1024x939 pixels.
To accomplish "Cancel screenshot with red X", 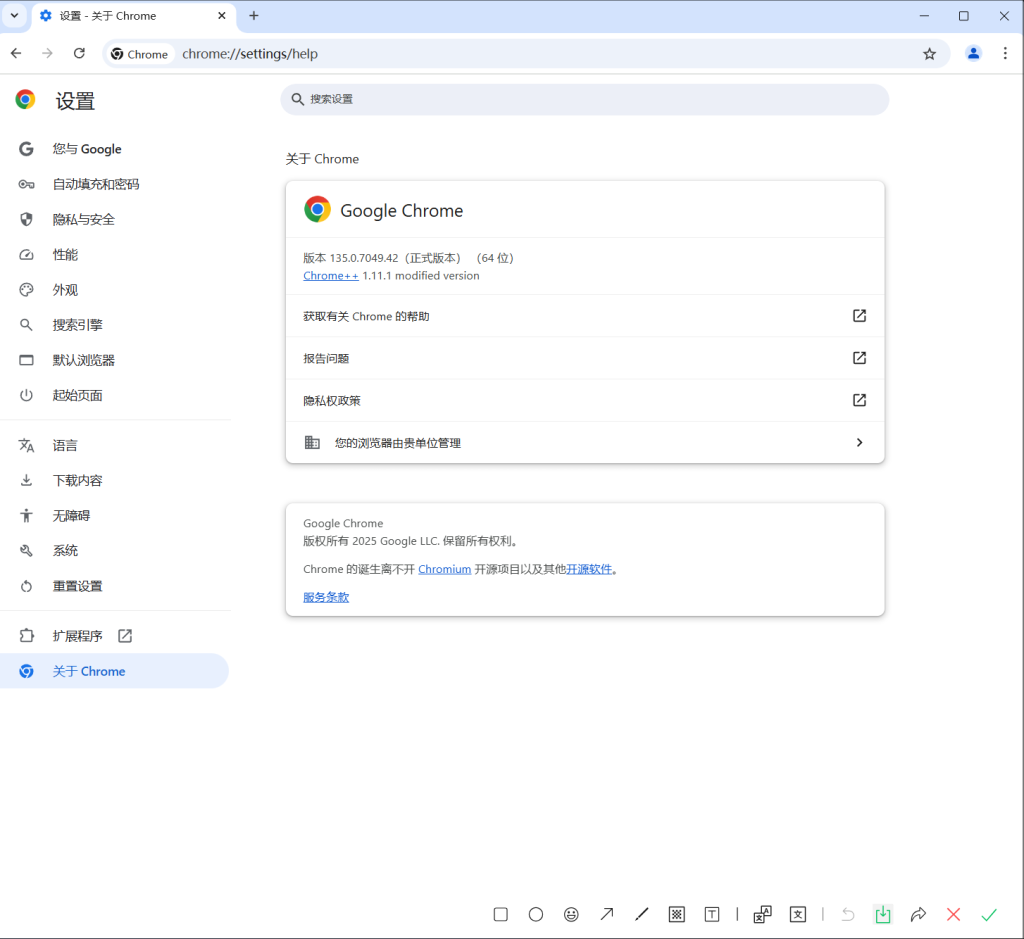I will 953,914.
